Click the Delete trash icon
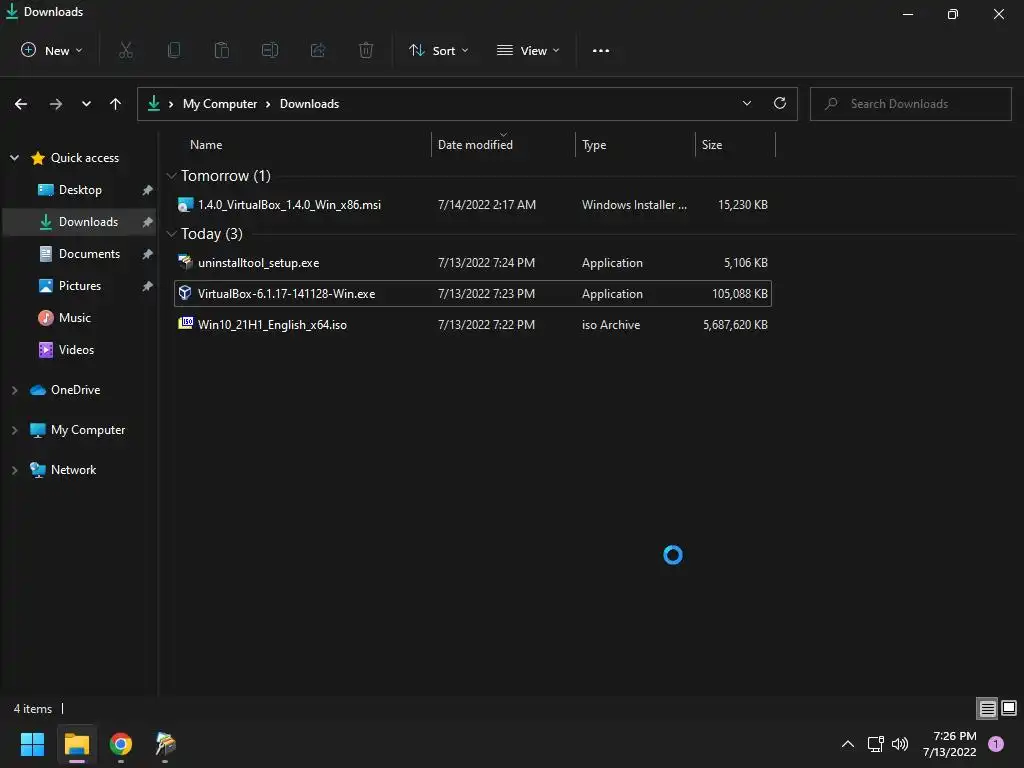 pyautogui.click(x=366, y=50)
